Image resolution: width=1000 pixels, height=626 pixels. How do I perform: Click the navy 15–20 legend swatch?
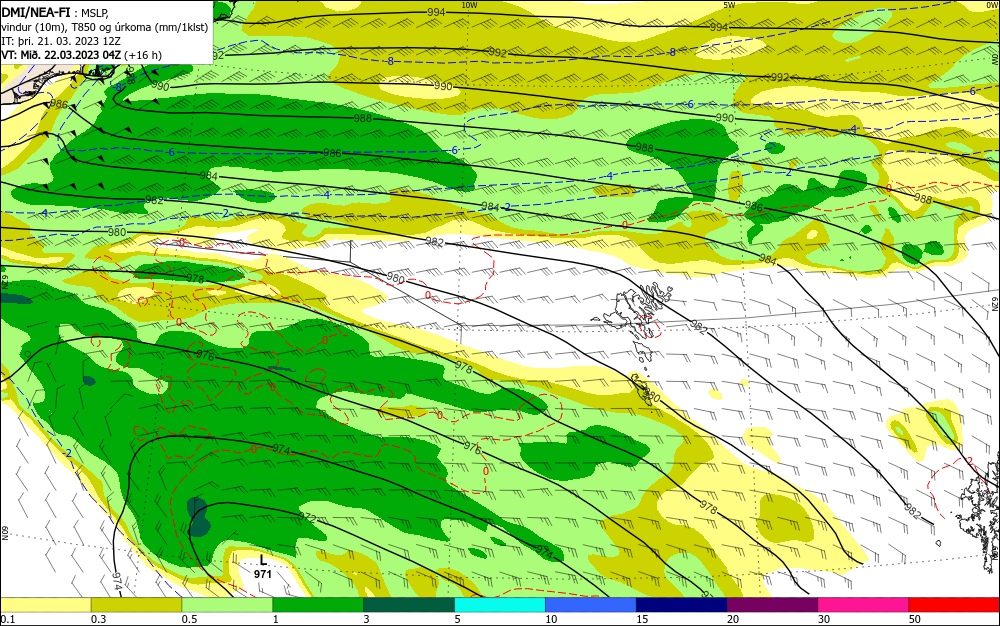[682, 605]
